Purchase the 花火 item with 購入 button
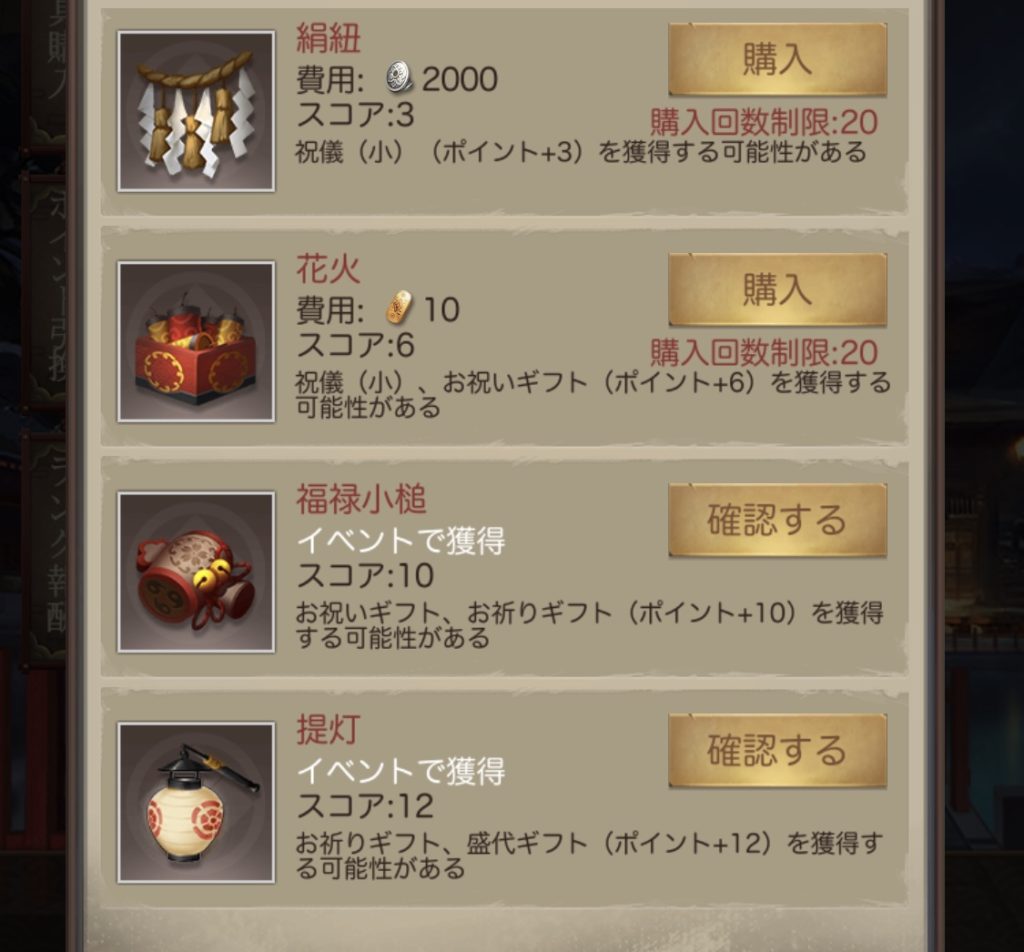This screenshot has width=1024, height=952. 777,290
